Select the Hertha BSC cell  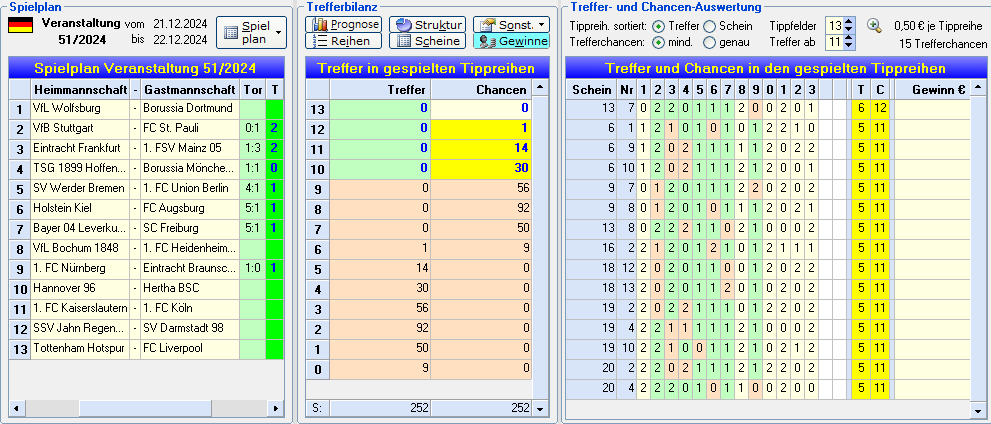pos(190,288)
